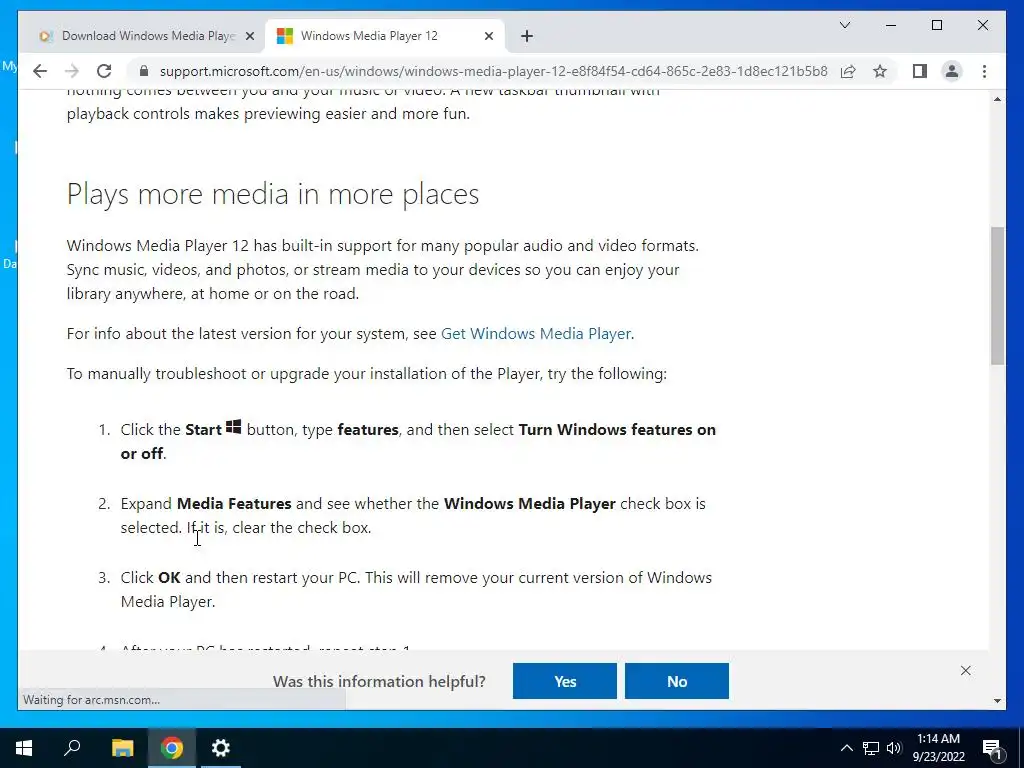Answer No to helpful feedback
Screen dimensions: 1024x768
[x=677, y=681]
